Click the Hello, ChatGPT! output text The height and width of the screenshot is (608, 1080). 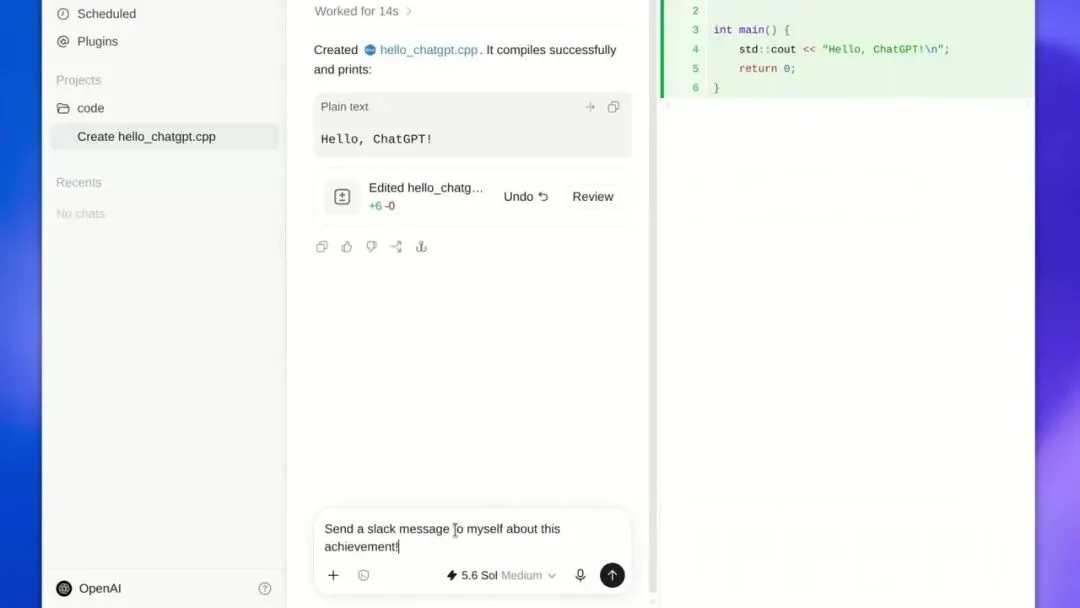pos(376,138)
